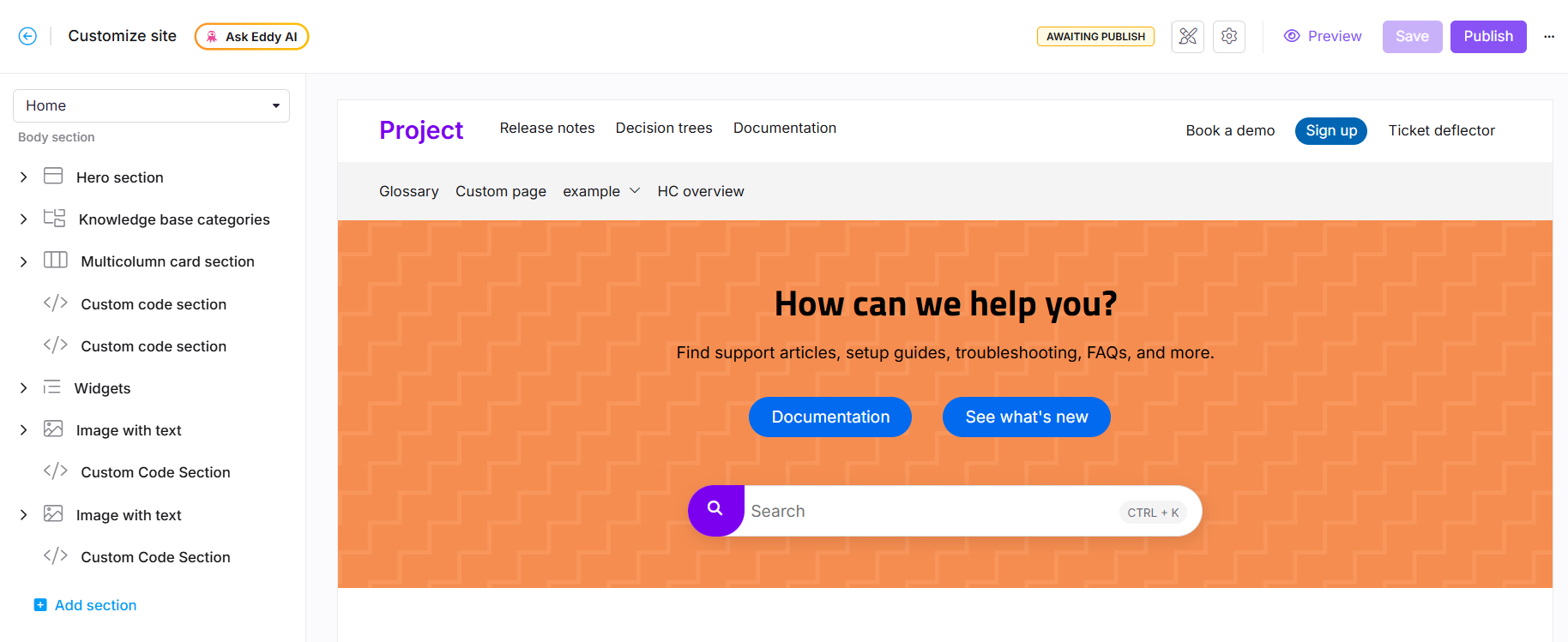Click the purple search magnifier button

click(715, 510)
